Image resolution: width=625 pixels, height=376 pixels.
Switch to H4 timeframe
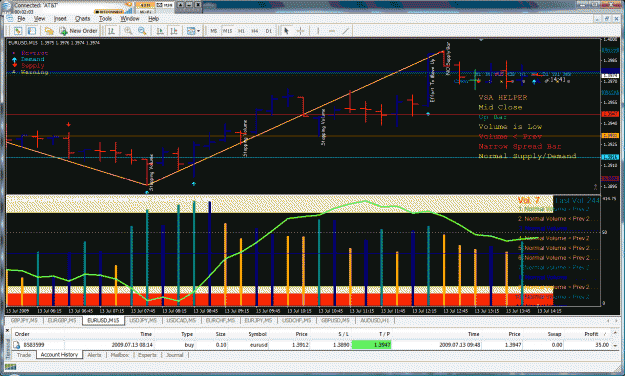tap(255, 31)
